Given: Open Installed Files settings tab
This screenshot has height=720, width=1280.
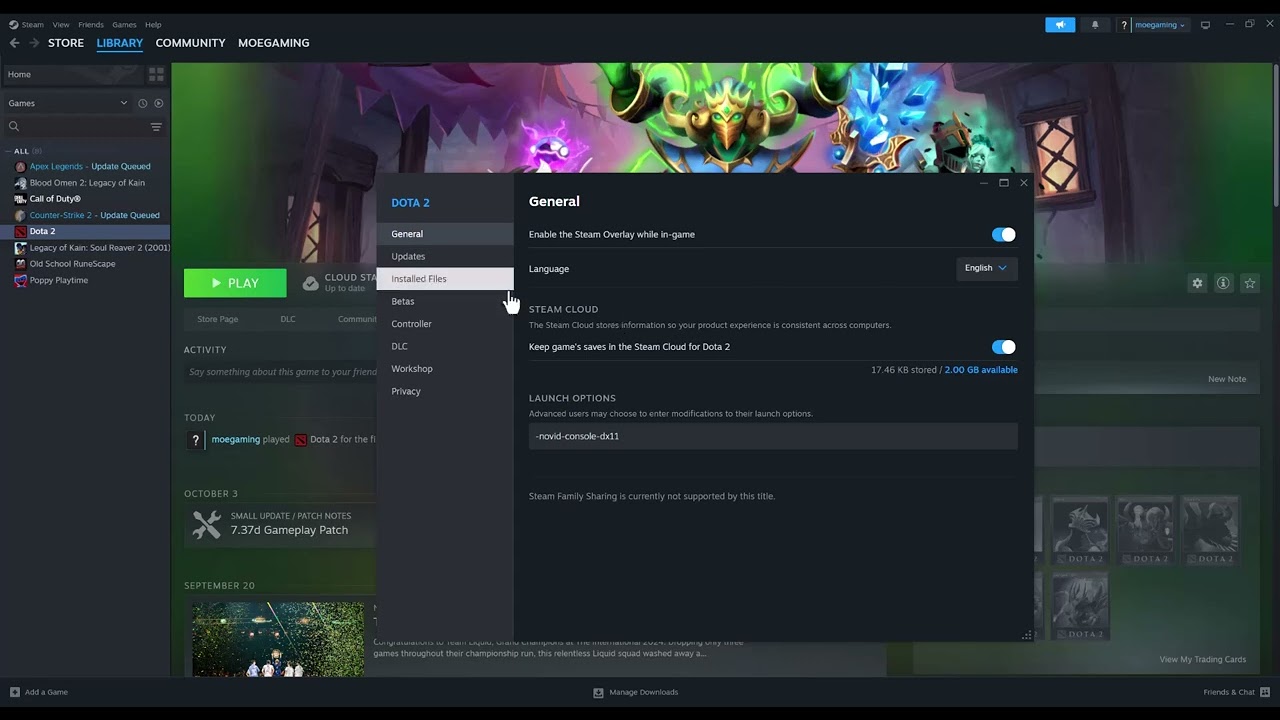Looking at the screenshot, I should pos(445,279).
